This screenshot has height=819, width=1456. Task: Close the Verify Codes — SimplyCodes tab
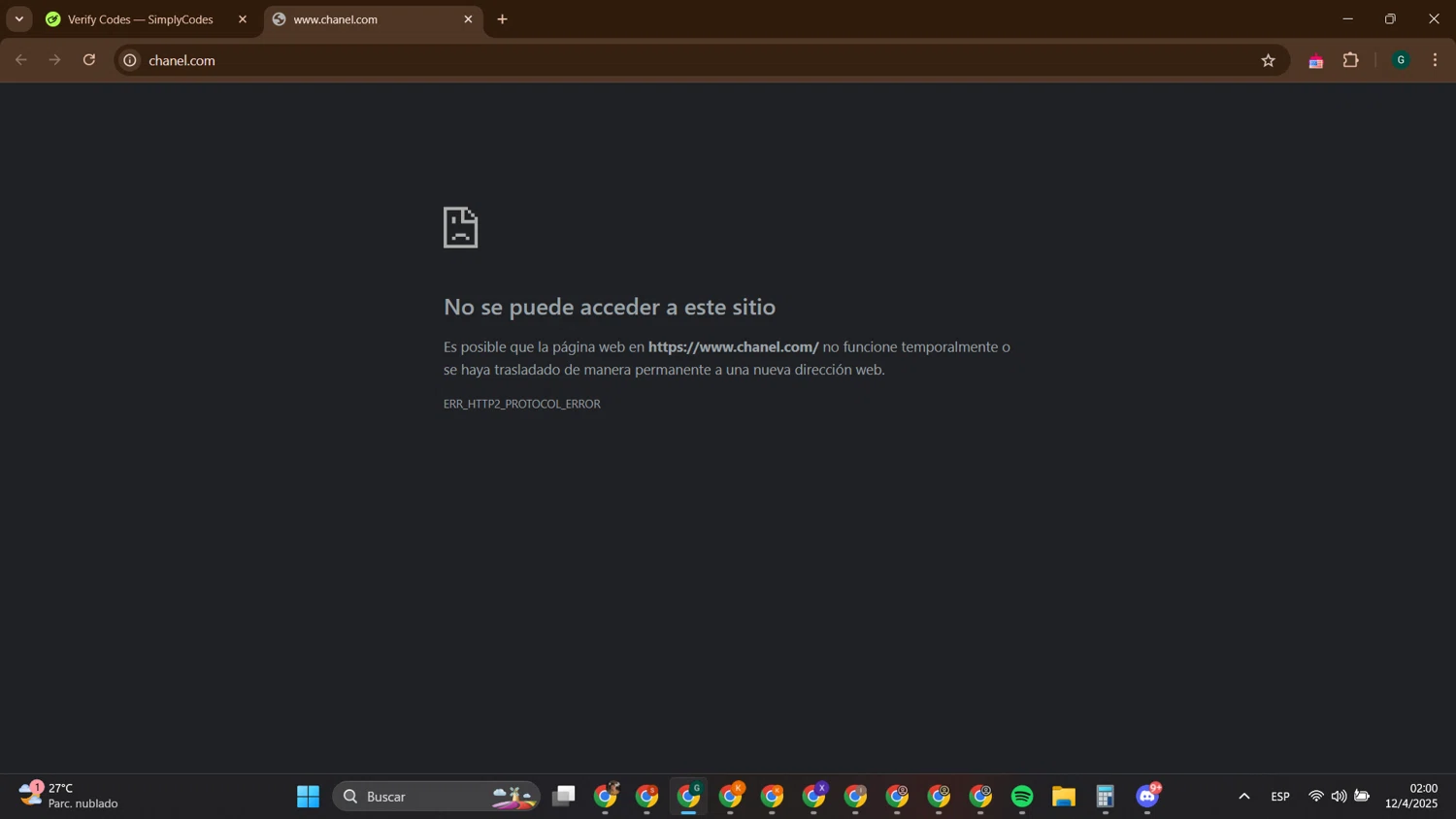pos(243,19)
